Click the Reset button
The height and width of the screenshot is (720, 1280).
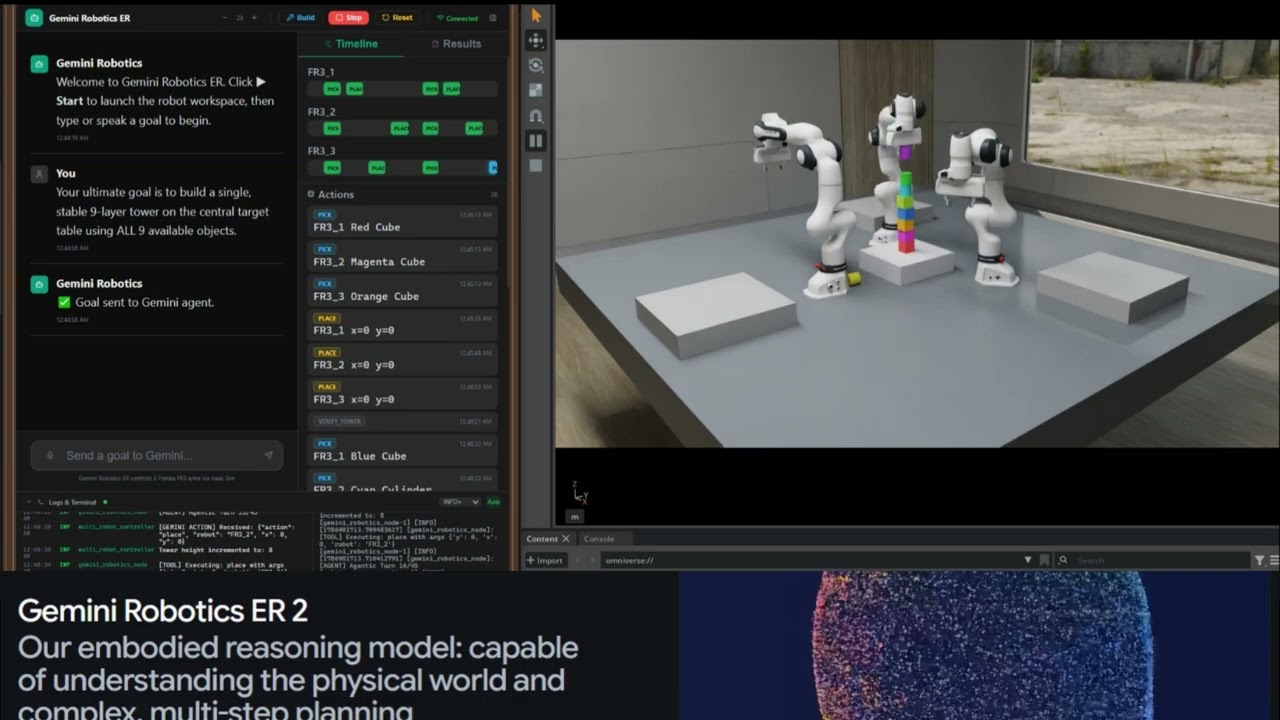click(x=397, y=18)
